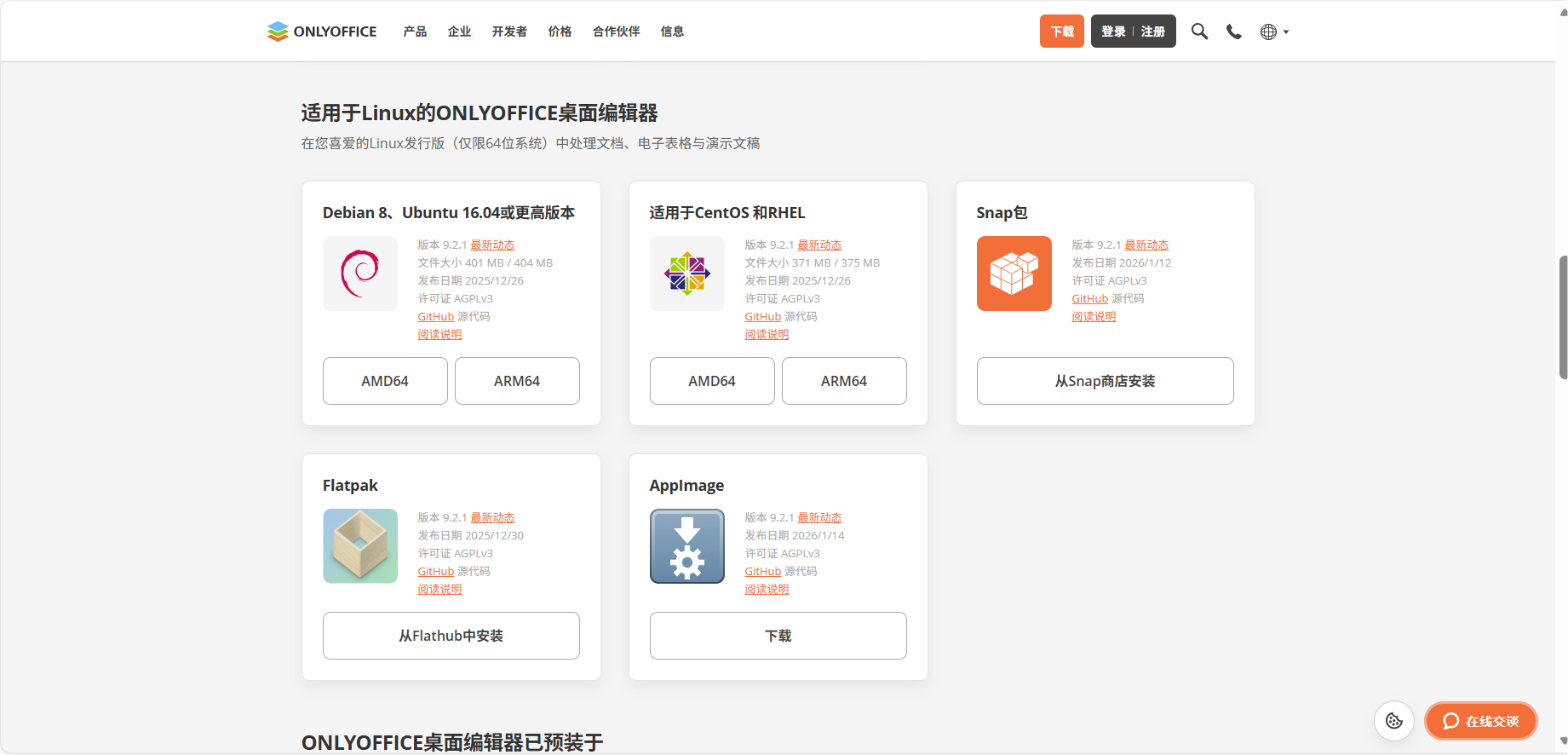This screenshot has height=755, width=1568.
Task: Open the cookie settings icon
Action: [1394, 721]
